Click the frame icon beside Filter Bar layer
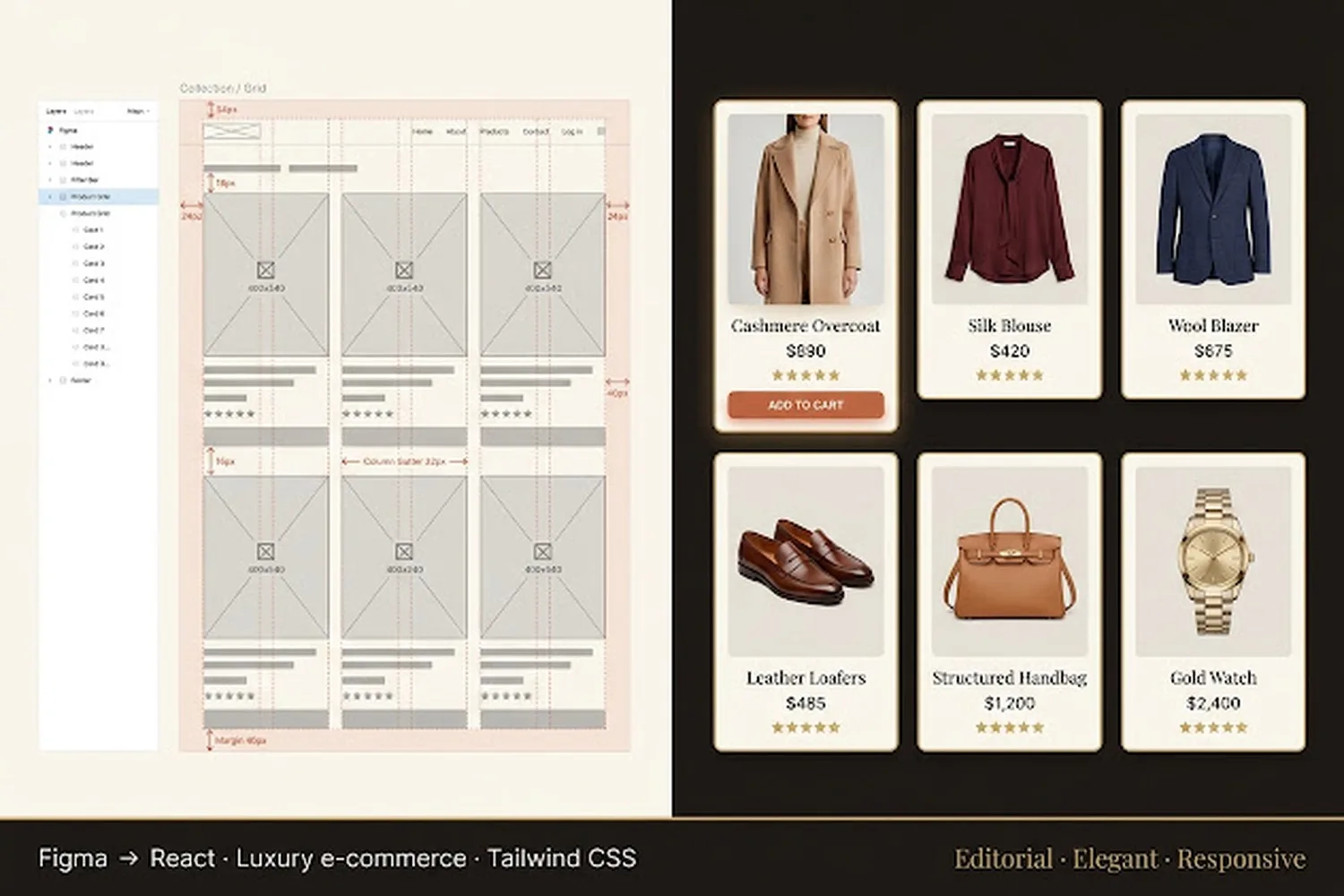 (x=63, y=180)
